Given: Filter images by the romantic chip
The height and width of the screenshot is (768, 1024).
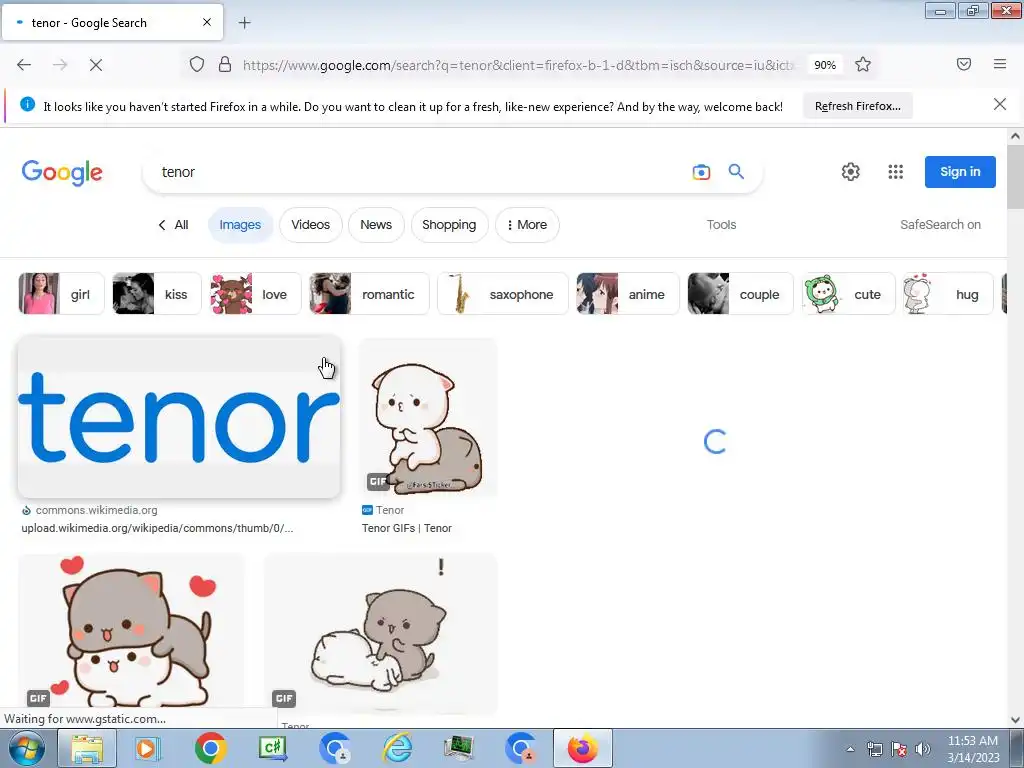Looking at the screenshot, I should [x=369, y=294].
